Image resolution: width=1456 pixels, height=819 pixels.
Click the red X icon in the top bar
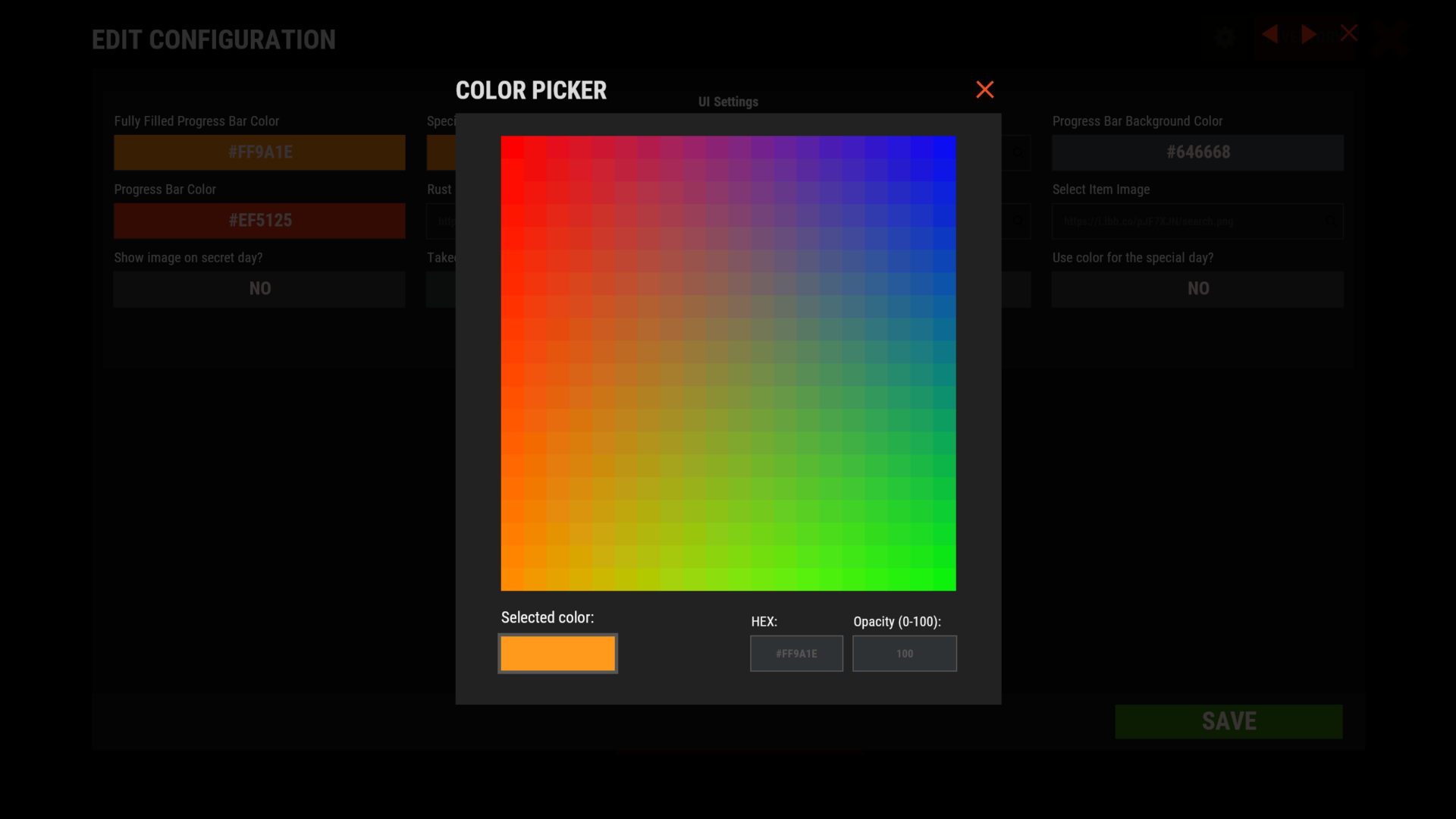[1349, 33]
